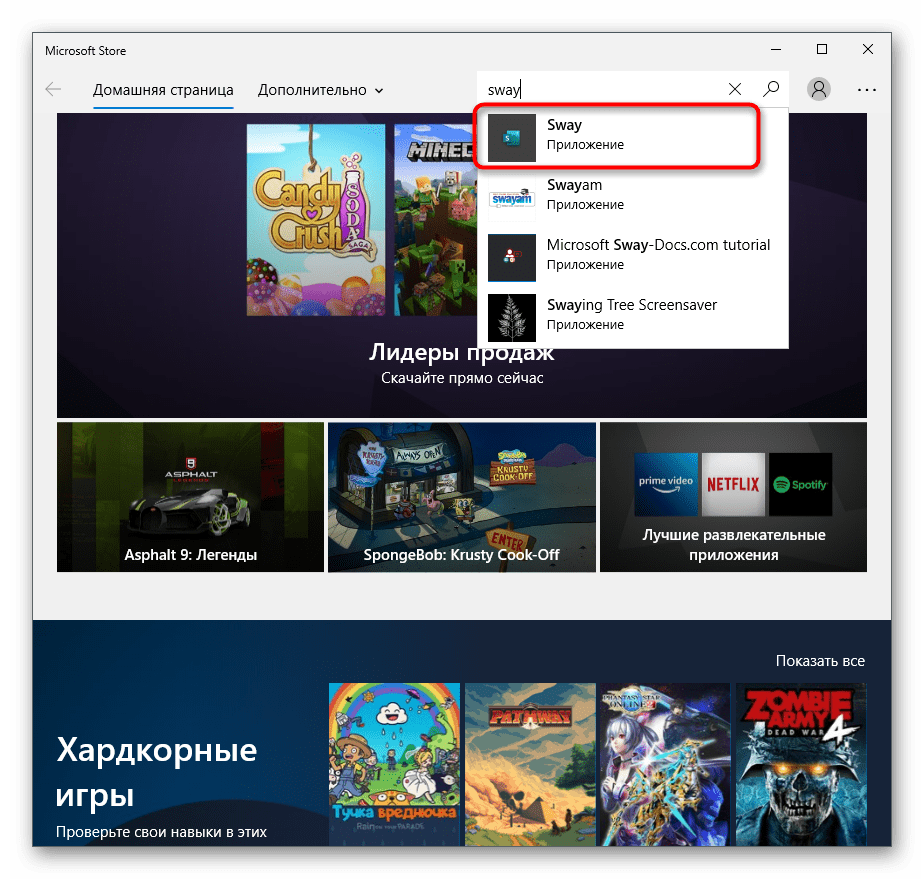
Task: Select Swaying Tree Screensaver suggestion
Action: 632,305
